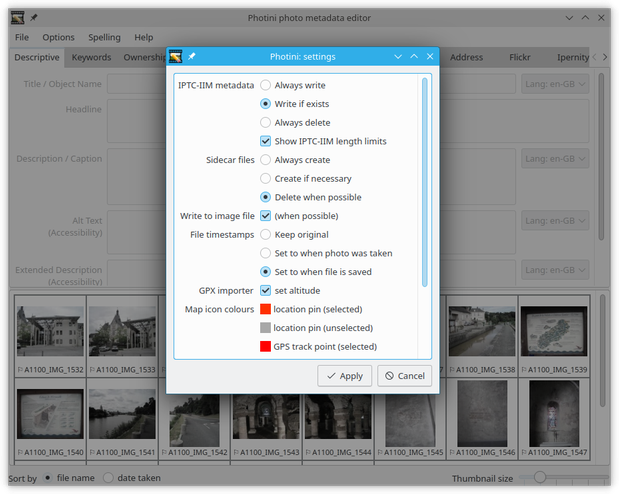Click the Photini app icon in main title bar
The height and width of the screenshot is (494, 619).
[18, 18]
